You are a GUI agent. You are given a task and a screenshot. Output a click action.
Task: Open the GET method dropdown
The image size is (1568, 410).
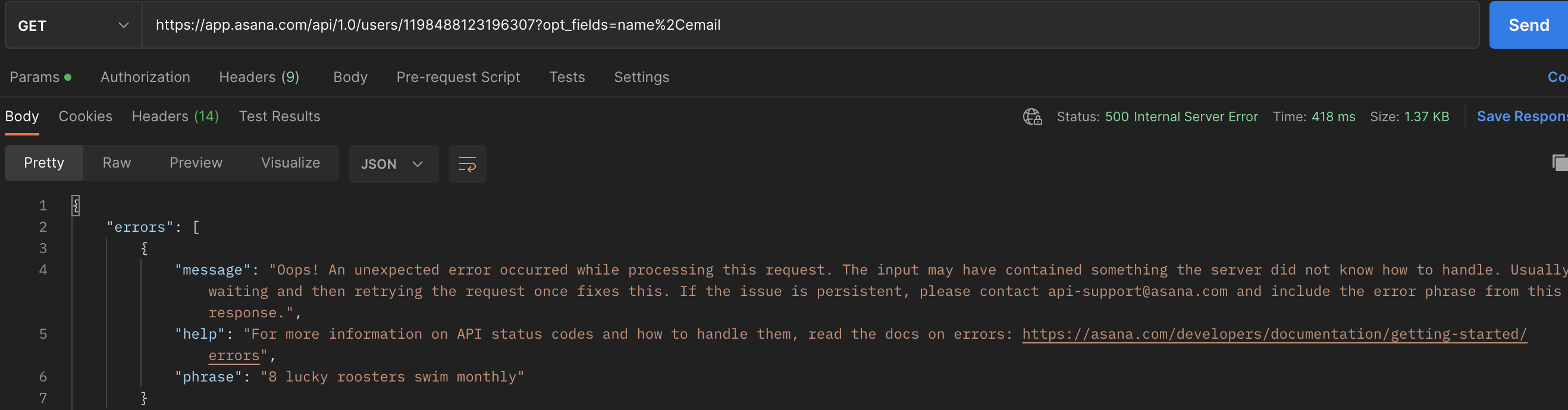point(74,25)
